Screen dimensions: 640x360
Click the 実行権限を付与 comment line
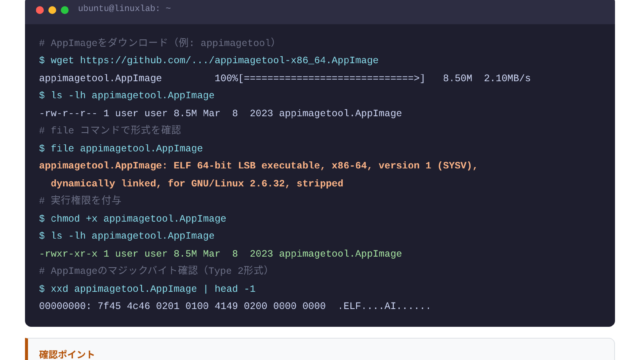click(x=80, y=200)
